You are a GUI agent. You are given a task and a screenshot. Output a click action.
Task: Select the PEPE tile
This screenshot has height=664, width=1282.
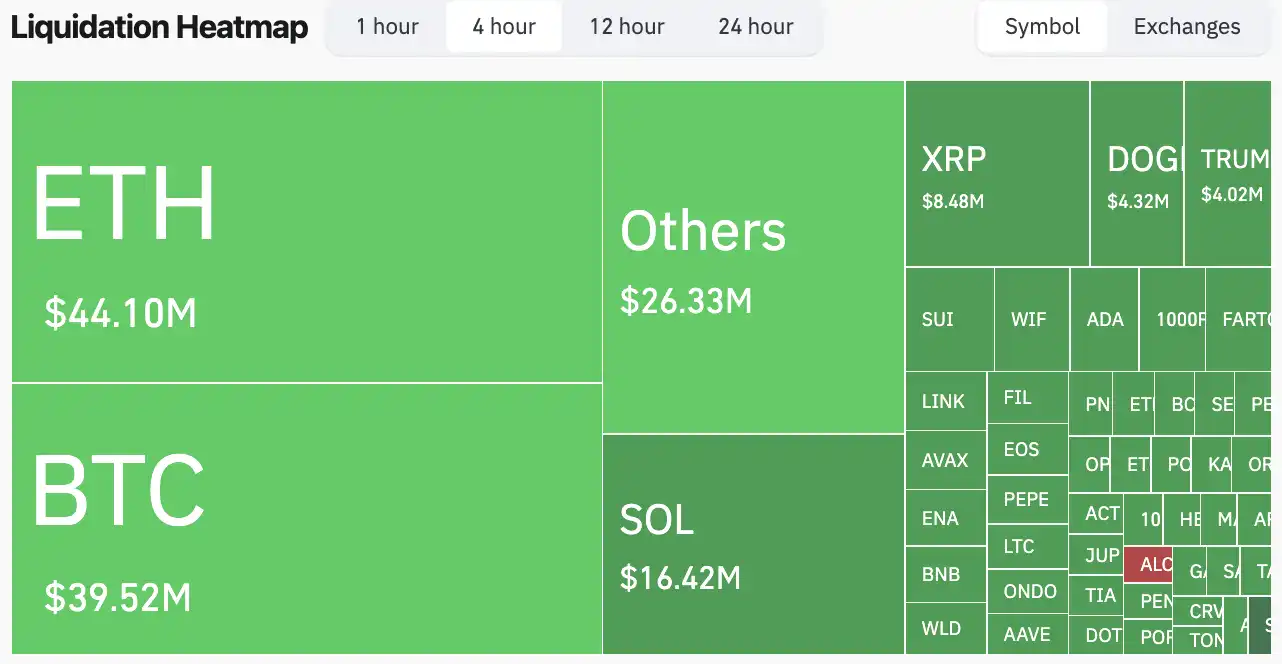tap(1027, 499)
